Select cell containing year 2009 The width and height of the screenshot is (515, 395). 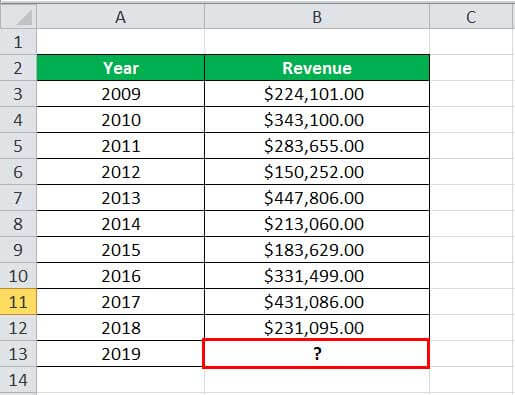click(120, 94)
